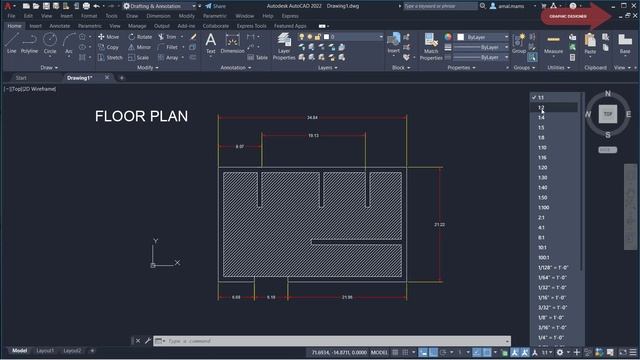This screenshot has width=640, height=360.
Task: Click the Group tool
Action: [519, 43]
